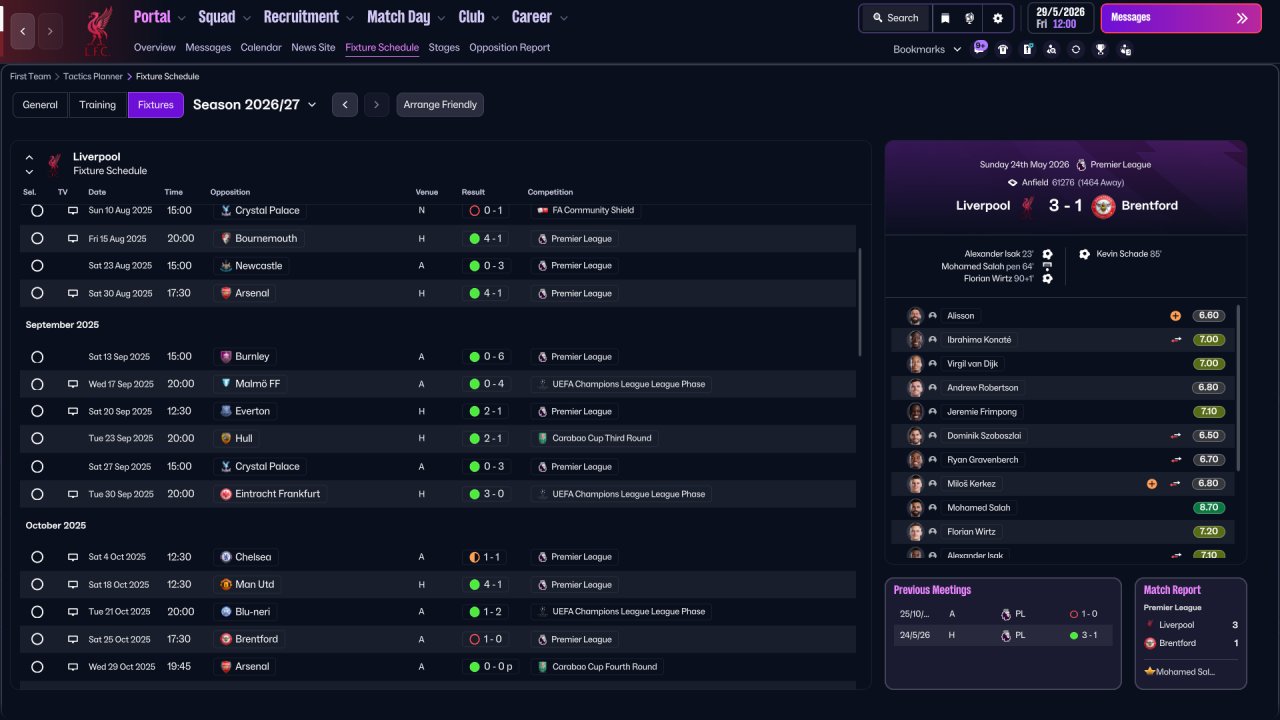Open the Opposition Report tab
The image size is (1280, 720).
click(x=509, y=47)
